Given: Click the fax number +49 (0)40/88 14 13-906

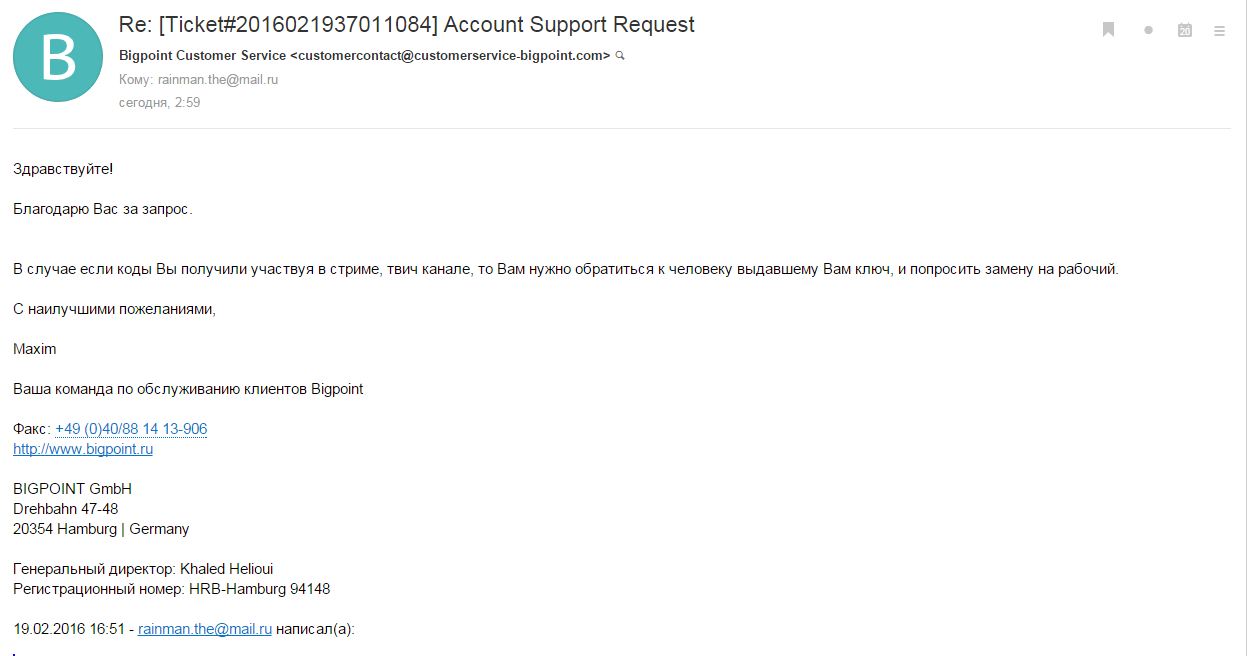Looking at the screenshot, I should (x=131, y=429).
